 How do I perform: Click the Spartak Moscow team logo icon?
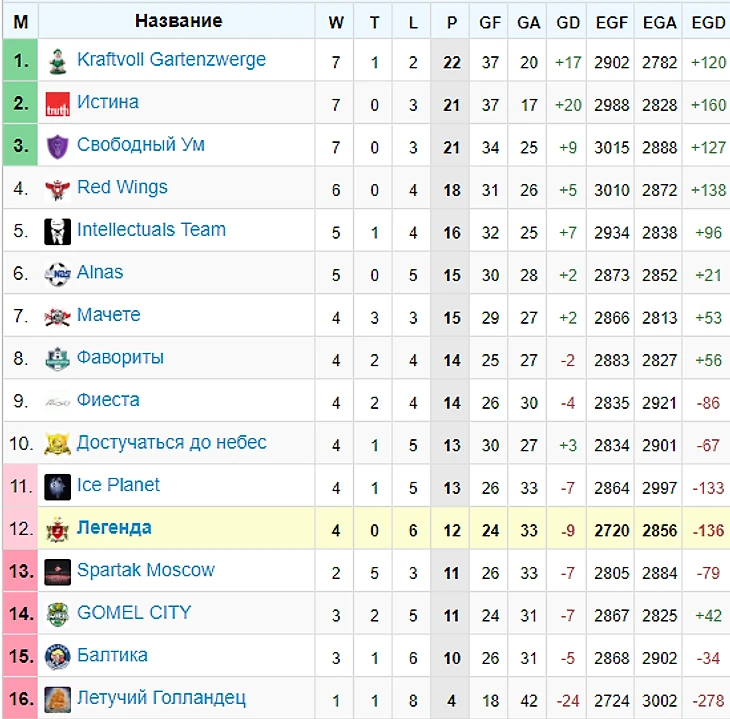[x=57, y=572]
